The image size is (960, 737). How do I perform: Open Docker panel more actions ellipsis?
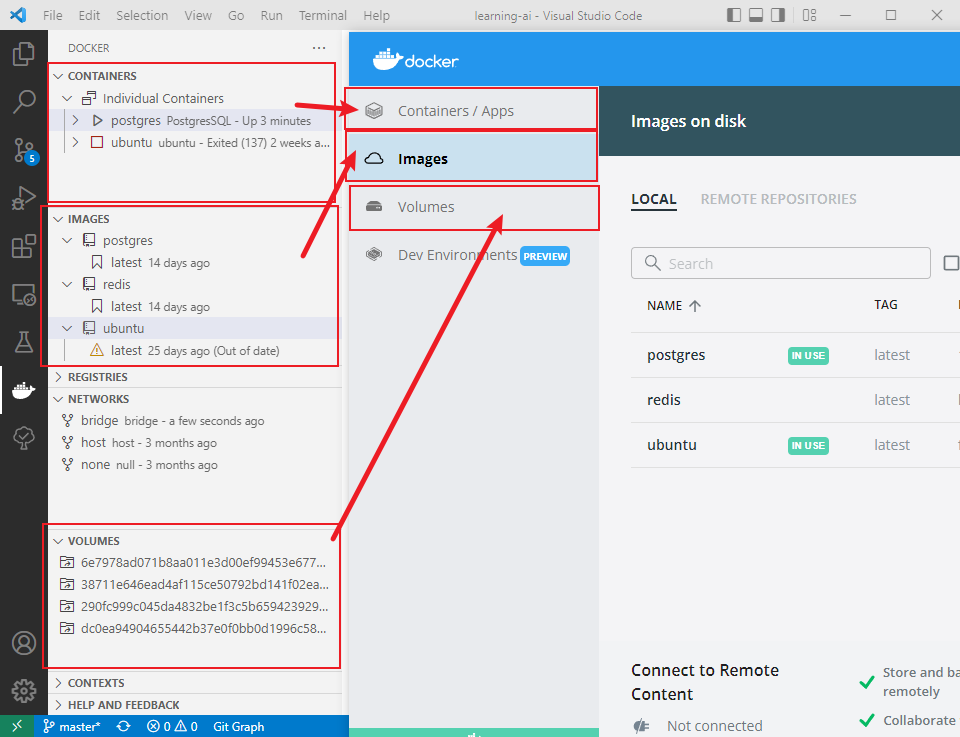pyautogui.click(x=319, y=48)
